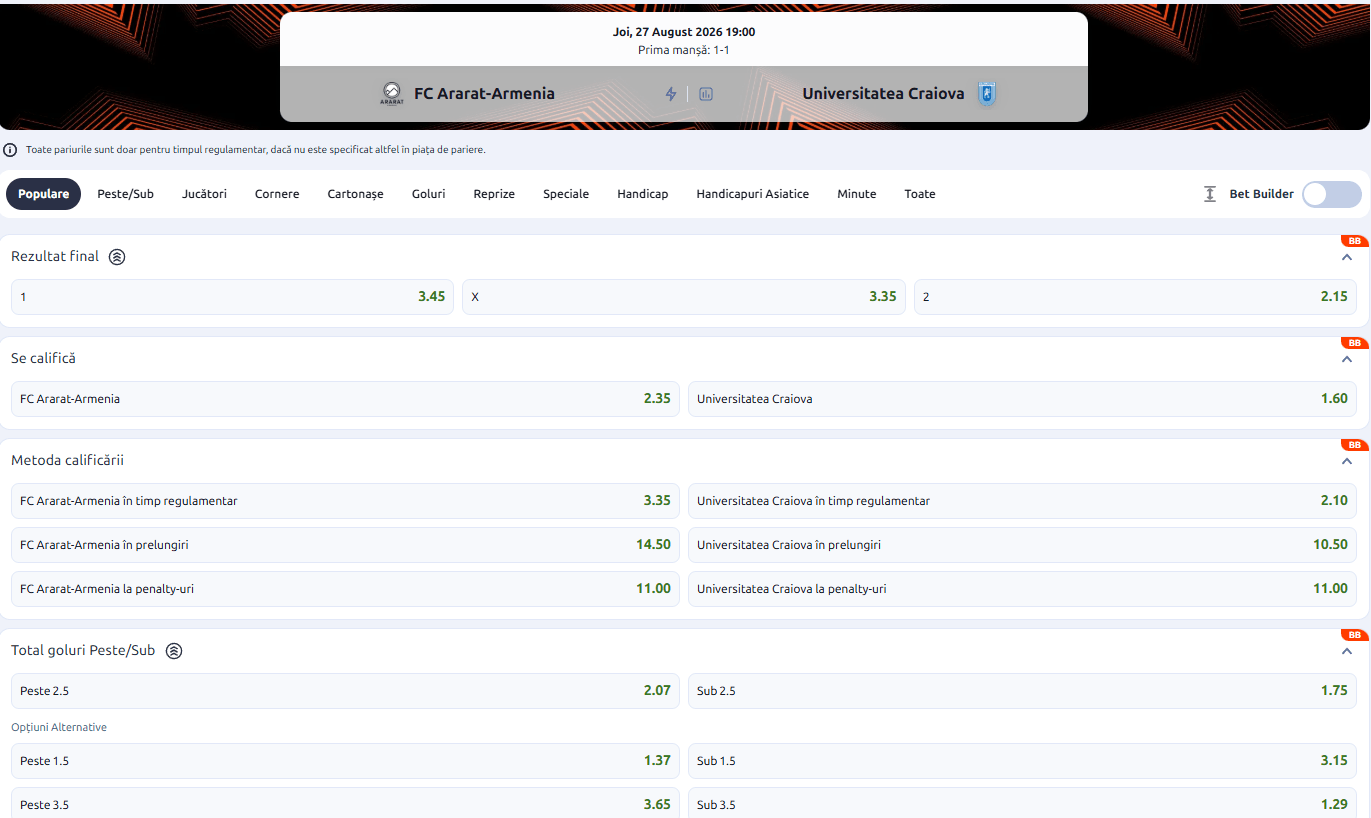Show all markets with the Toate tab
The image size is (1371, 818).
click(920, 194)
